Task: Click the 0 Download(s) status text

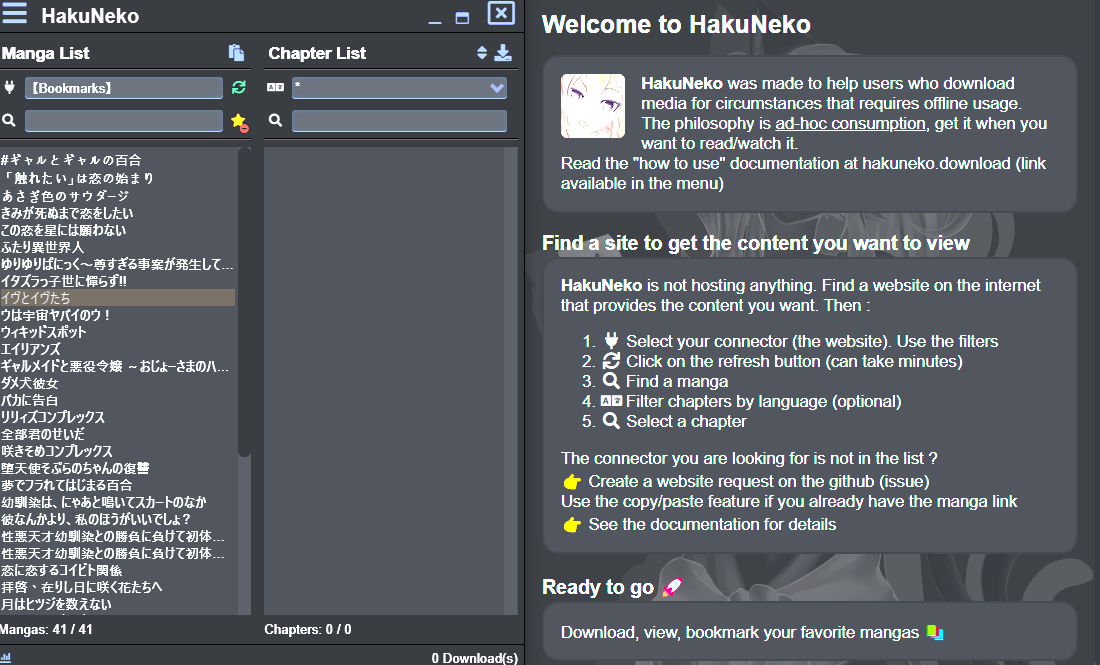Action: [475, 658]
